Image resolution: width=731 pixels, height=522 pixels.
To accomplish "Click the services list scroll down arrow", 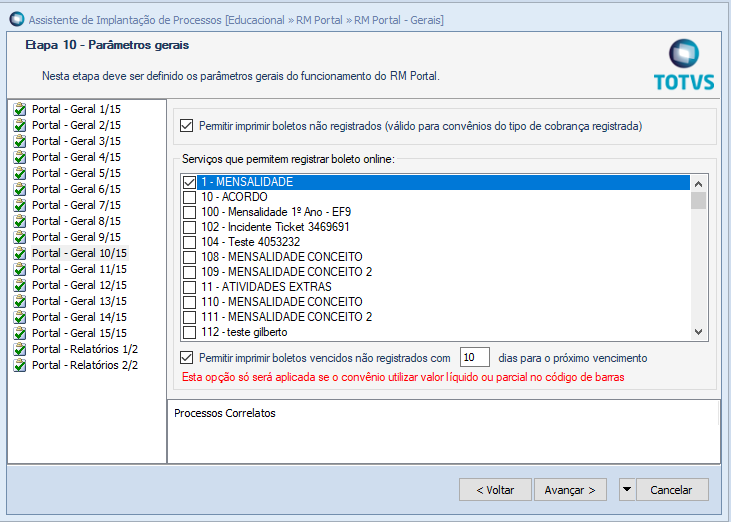I will click(x=698, y=332).
